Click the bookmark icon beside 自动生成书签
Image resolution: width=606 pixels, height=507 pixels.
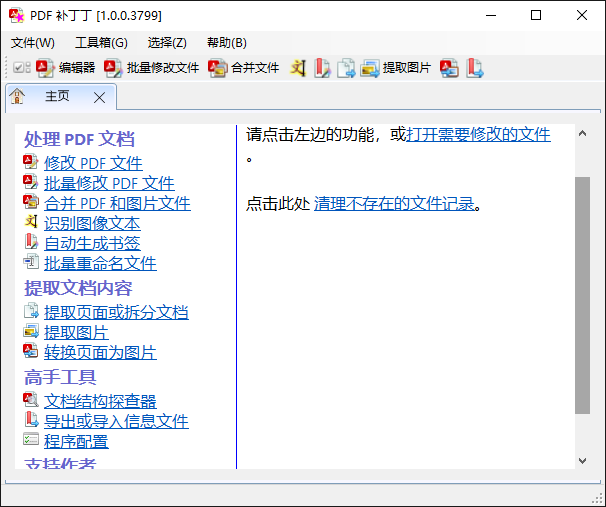point(31,242)
